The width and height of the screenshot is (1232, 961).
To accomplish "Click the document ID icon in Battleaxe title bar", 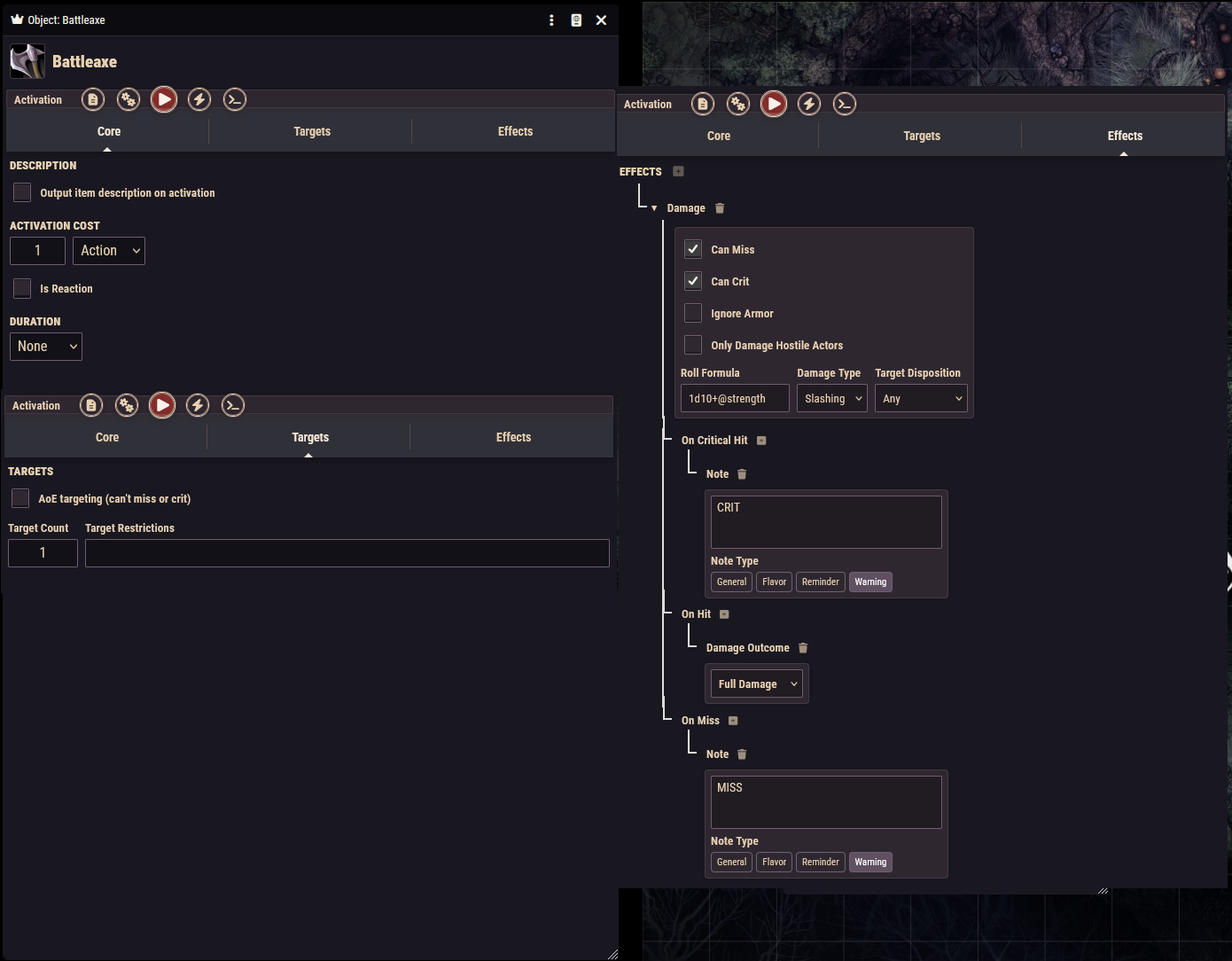I will click(576, 20).
